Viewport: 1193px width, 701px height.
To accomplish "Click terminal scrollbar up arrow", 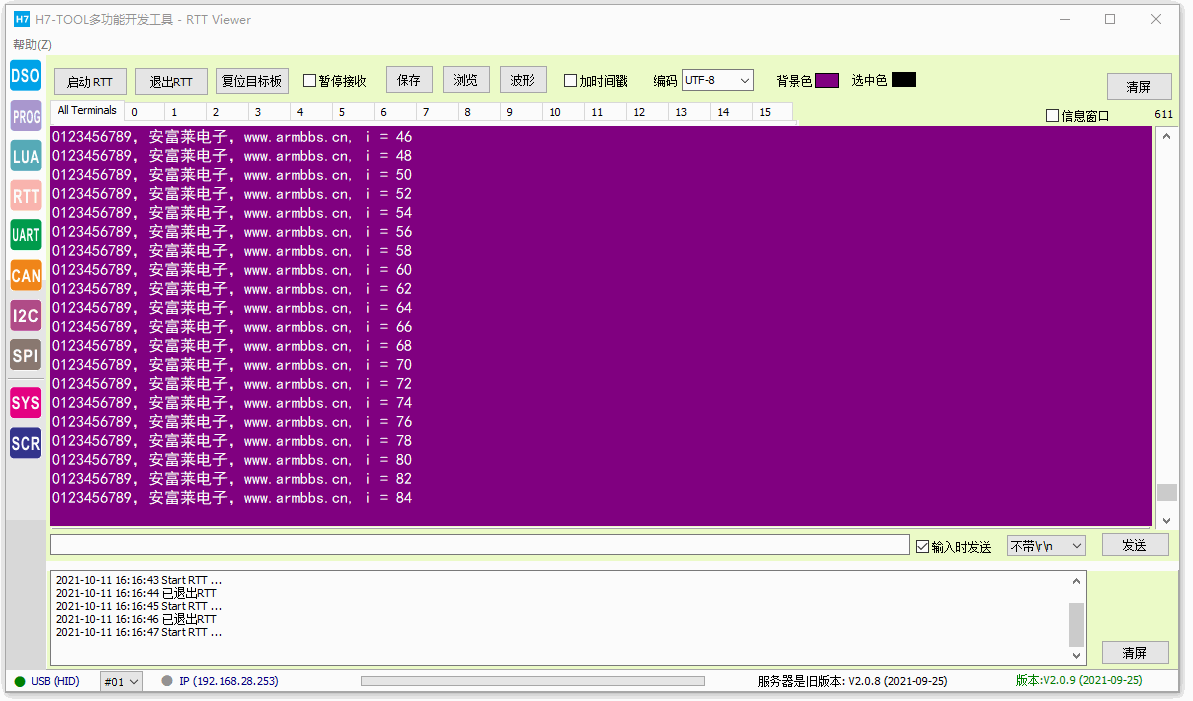I will click(x=1166, y=136).
